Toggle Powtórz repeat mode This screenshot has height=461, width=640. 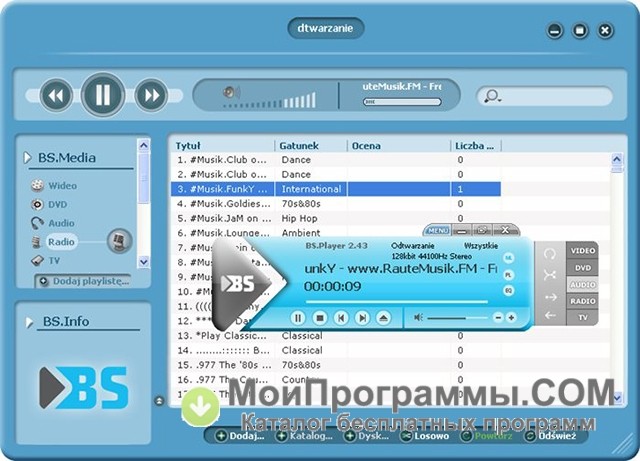(x=487, y=436)
